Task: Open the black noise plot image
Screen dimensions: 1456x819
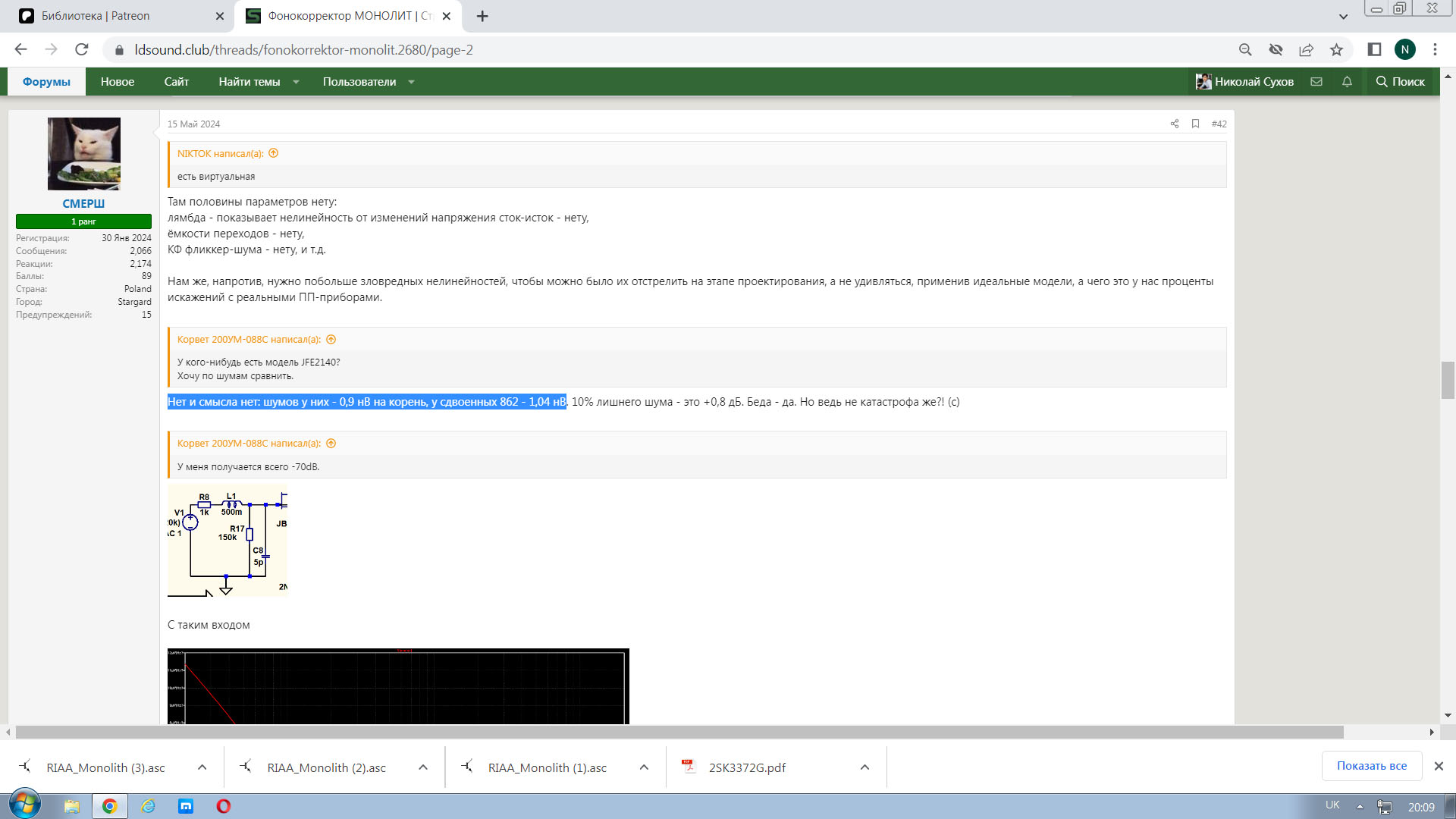Action: [398, 686]
